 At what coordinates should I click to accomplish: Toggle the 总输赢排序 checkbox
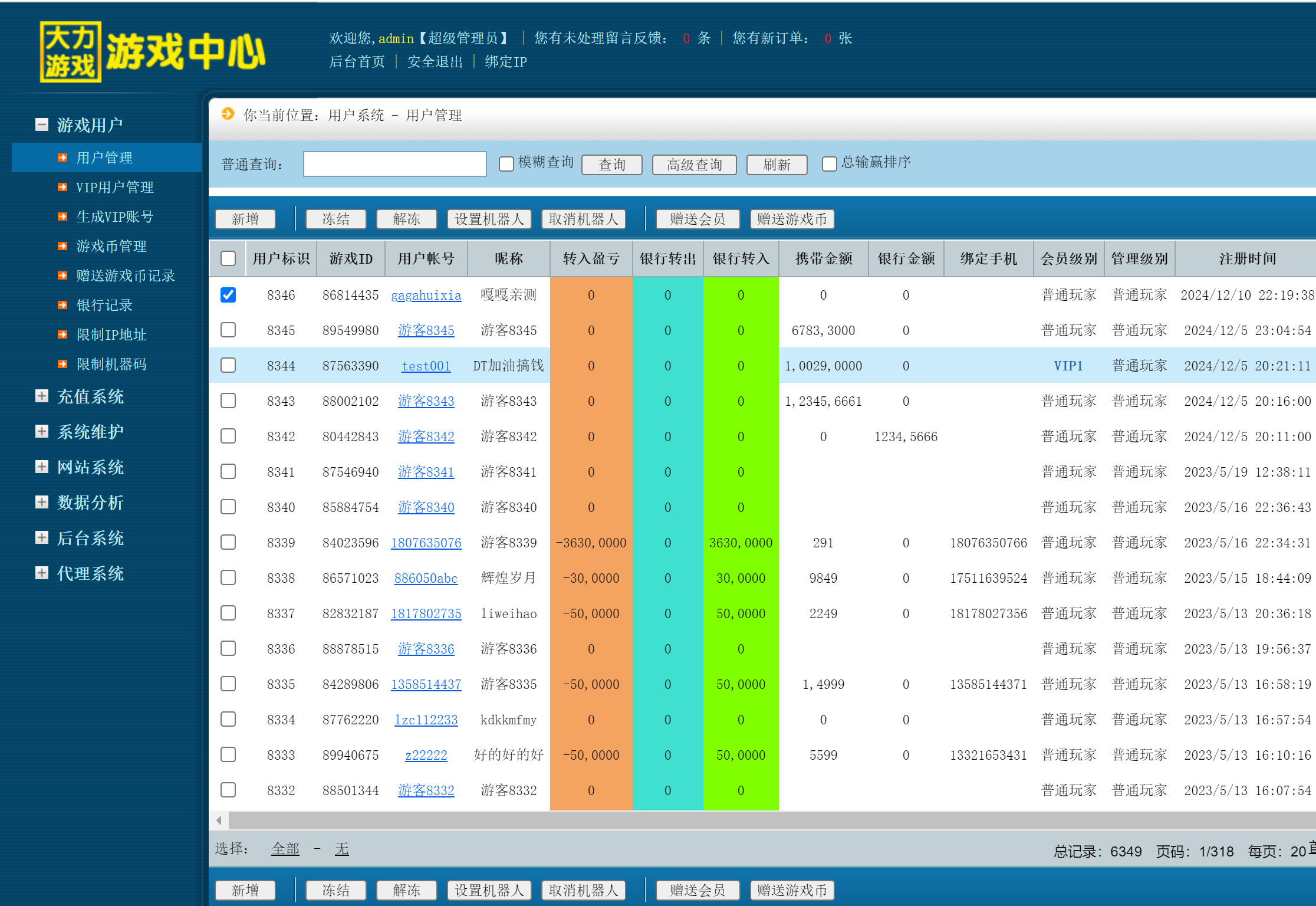[x=829, y=163]
